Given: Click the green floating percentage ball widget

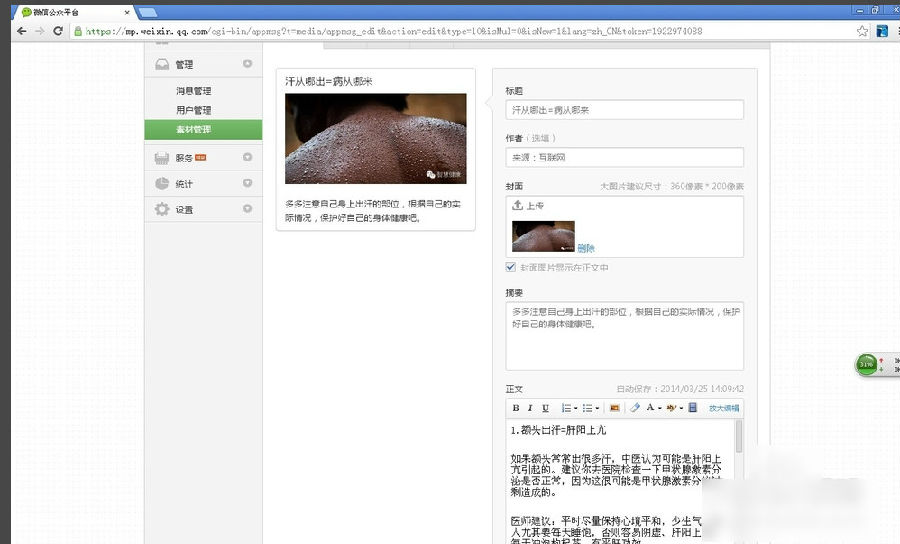Looking at the screenshot, I should [x=866, y=364].
